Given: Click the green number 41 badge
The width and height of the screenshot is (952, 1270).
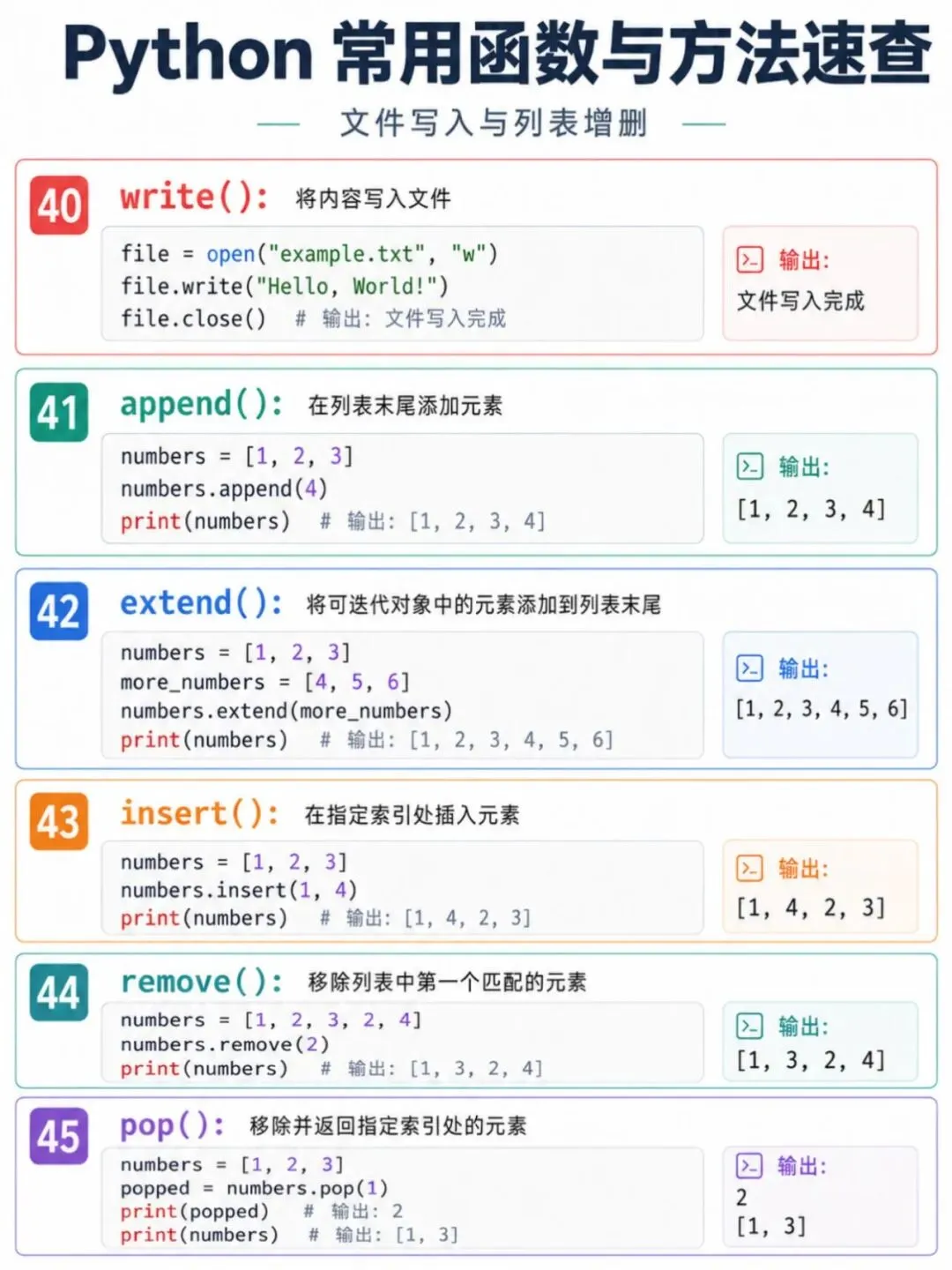Looking at the screenshot, I should tap(59, 412).
